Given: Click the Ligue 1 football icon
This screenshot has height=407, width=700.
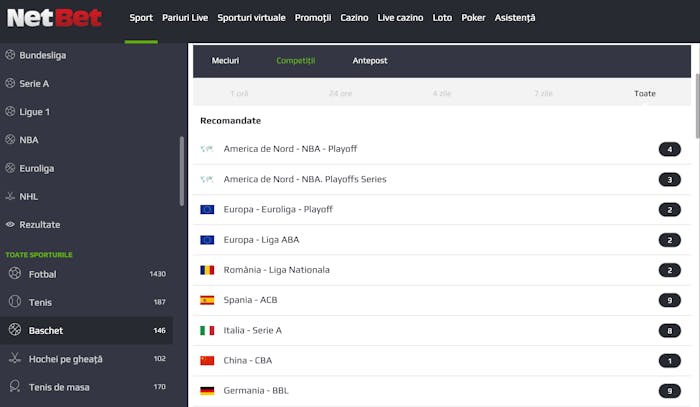Looking at the screenshot, I should pos(10,111).
